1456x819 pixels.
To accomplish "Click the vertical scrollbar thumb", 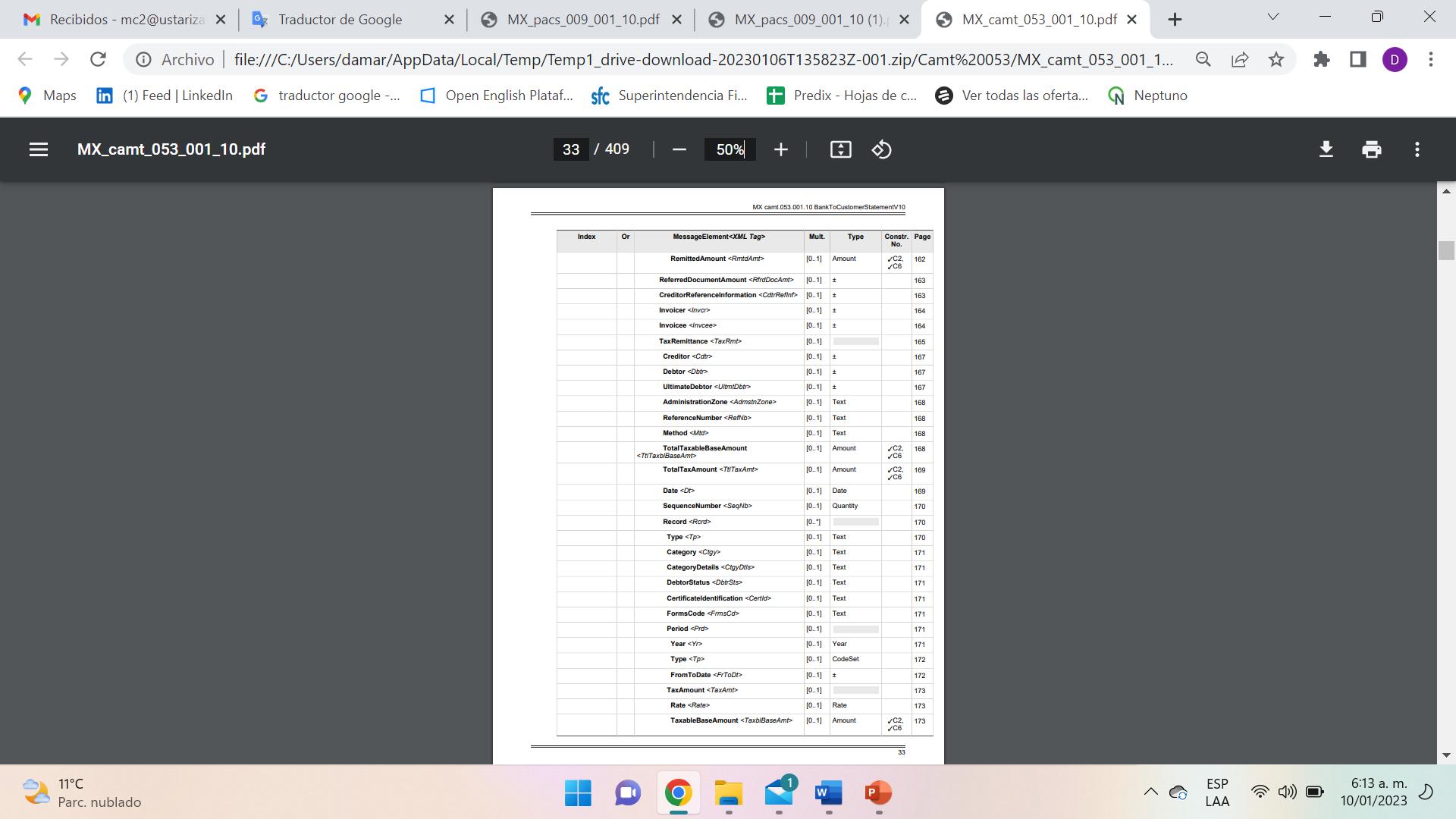I will pyautogui.click(x=1446, y=250).
